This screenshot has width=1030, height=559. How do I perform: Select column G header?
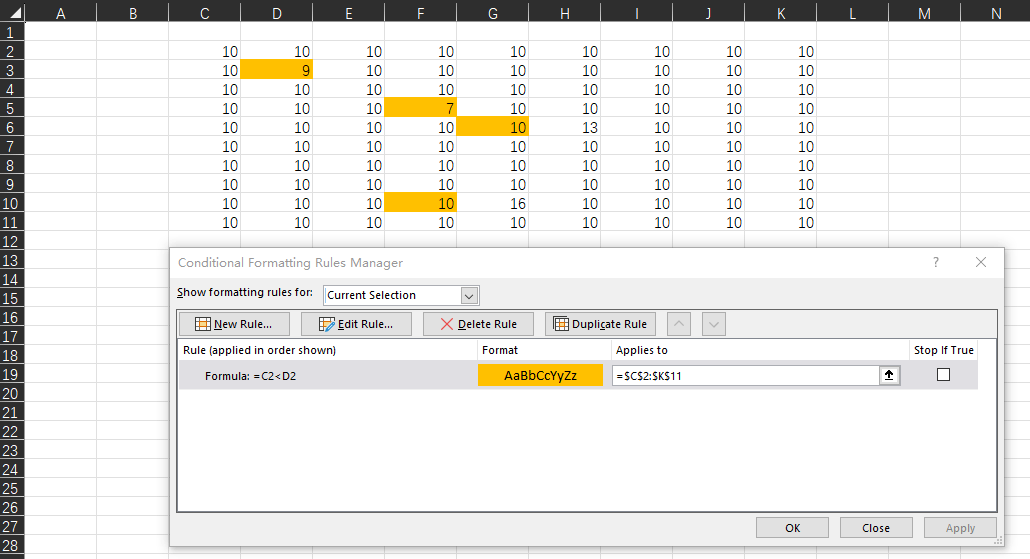[x=493, y=13]
